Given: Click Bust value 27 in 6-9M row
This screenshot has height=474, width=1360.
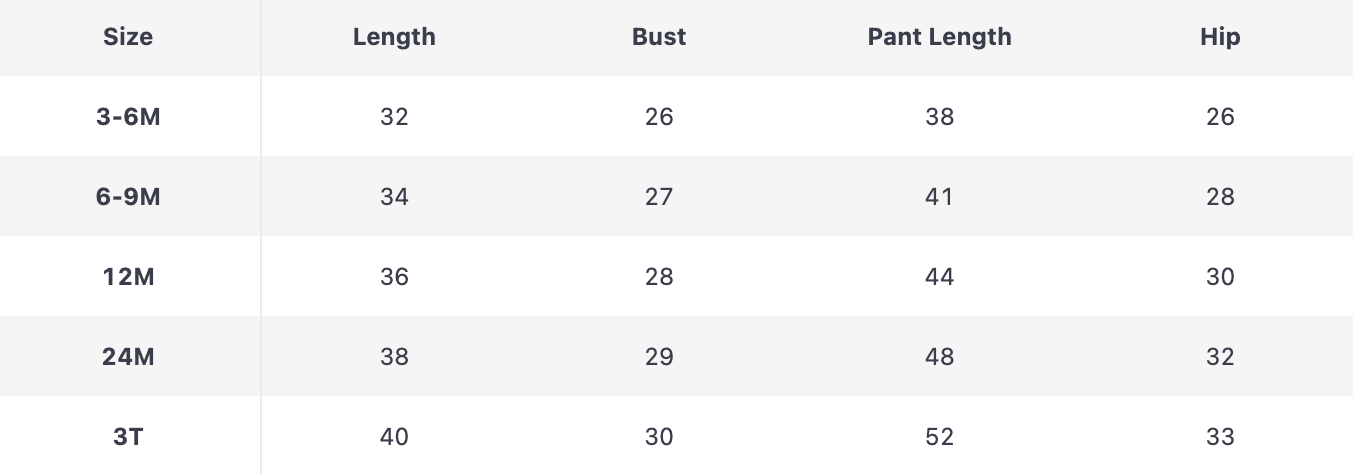Looking at the screenshot, I should (659, 197).
